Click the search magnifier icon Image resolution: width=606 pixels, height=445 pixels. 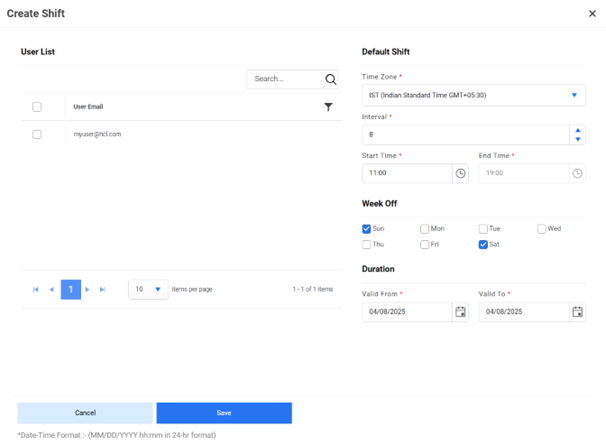[331, 79]
